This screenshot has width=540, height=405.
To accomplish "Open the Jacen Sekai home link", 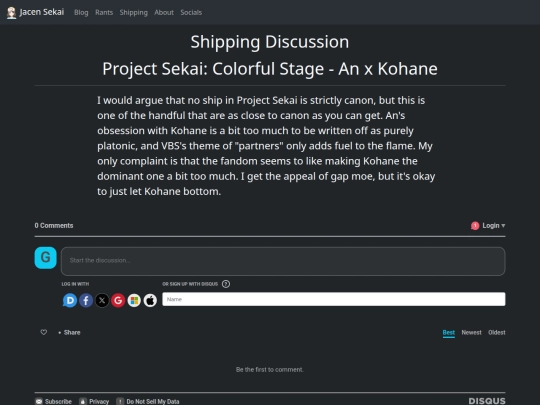I will pyautogui.click(x=42, y=12).
